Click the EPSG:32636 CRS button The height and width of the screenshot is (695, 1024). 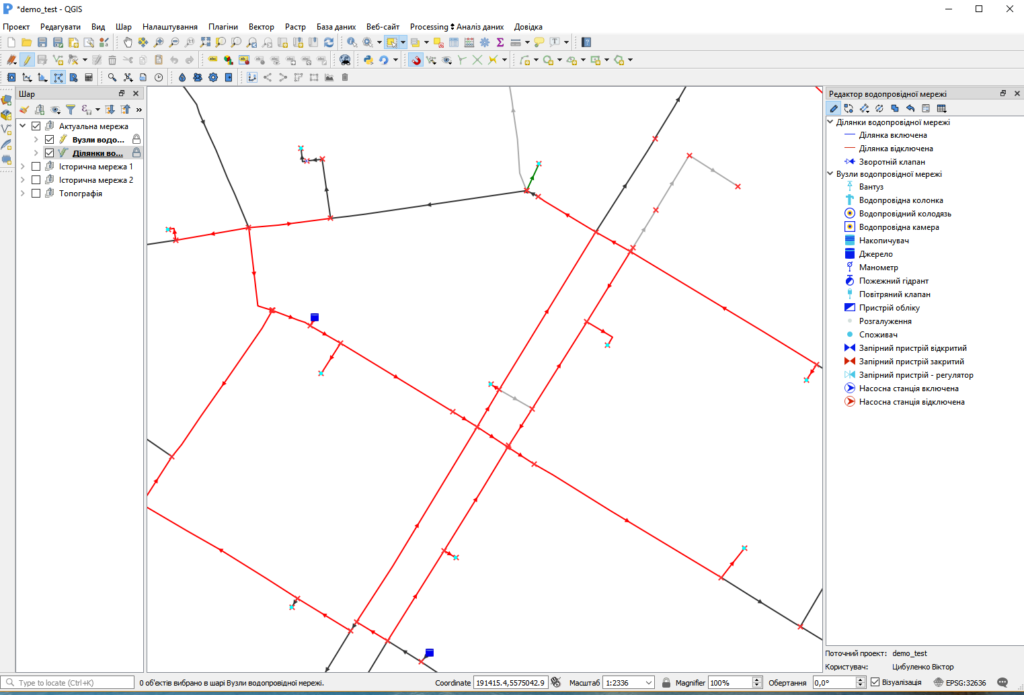pyautogui.click(x=959, y=683)
